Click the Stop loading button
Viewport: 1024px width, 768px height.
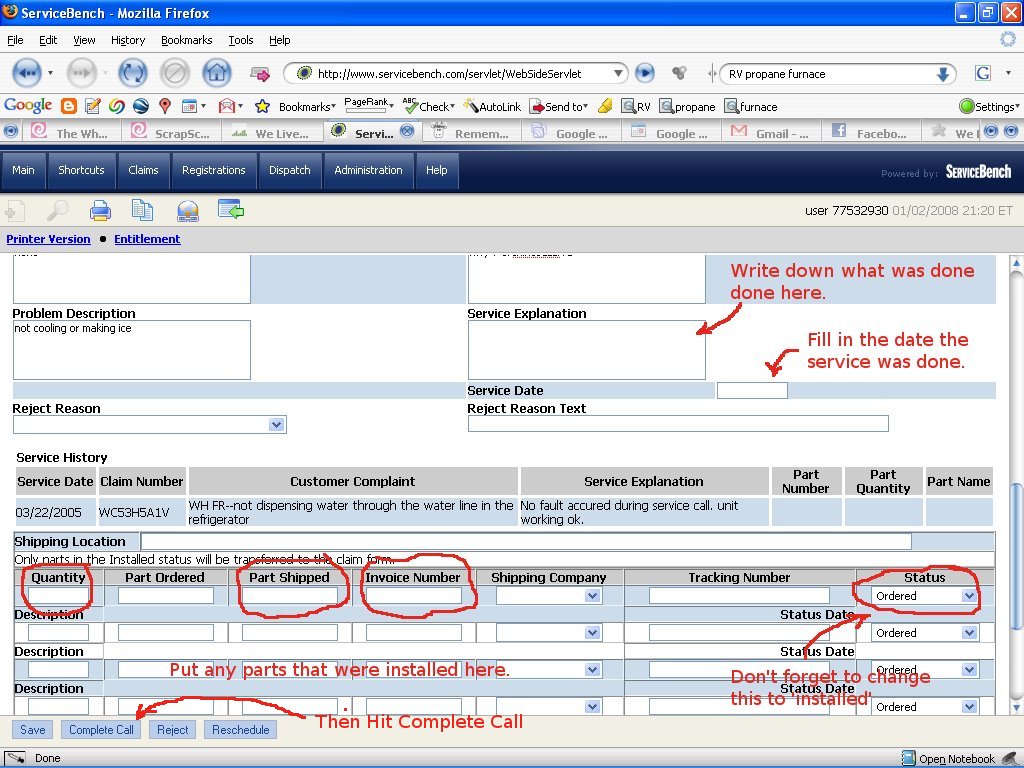174,72
